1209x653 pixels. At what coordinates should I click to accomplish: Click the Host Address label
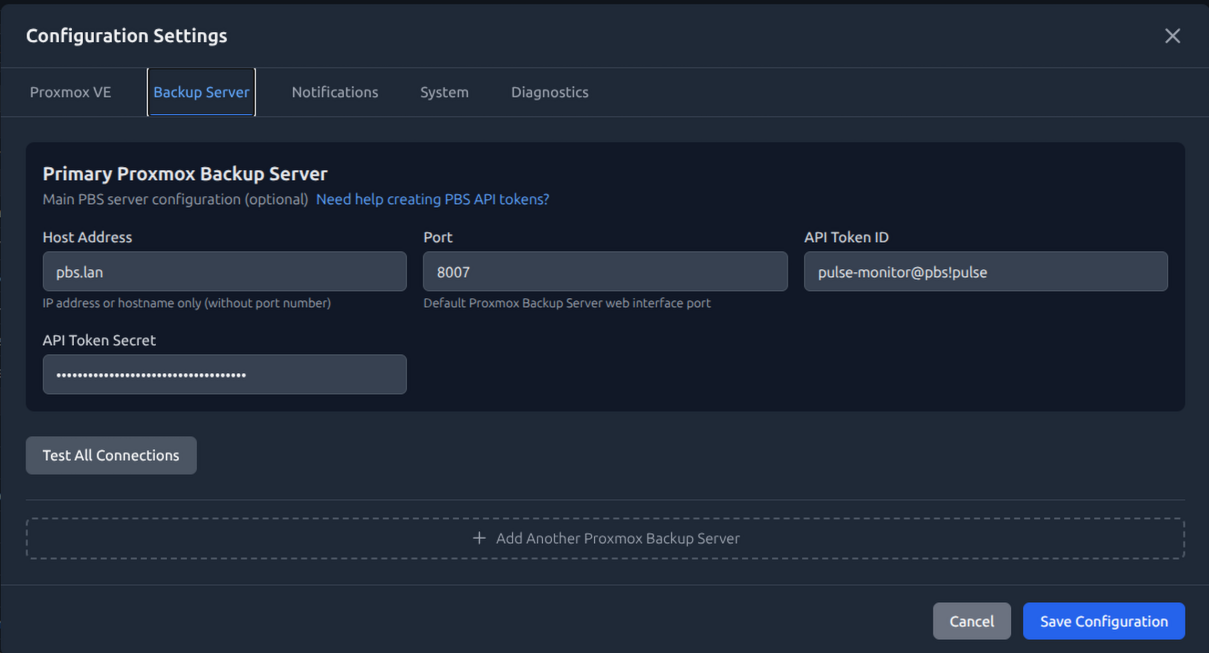click(x=87, y=237)
